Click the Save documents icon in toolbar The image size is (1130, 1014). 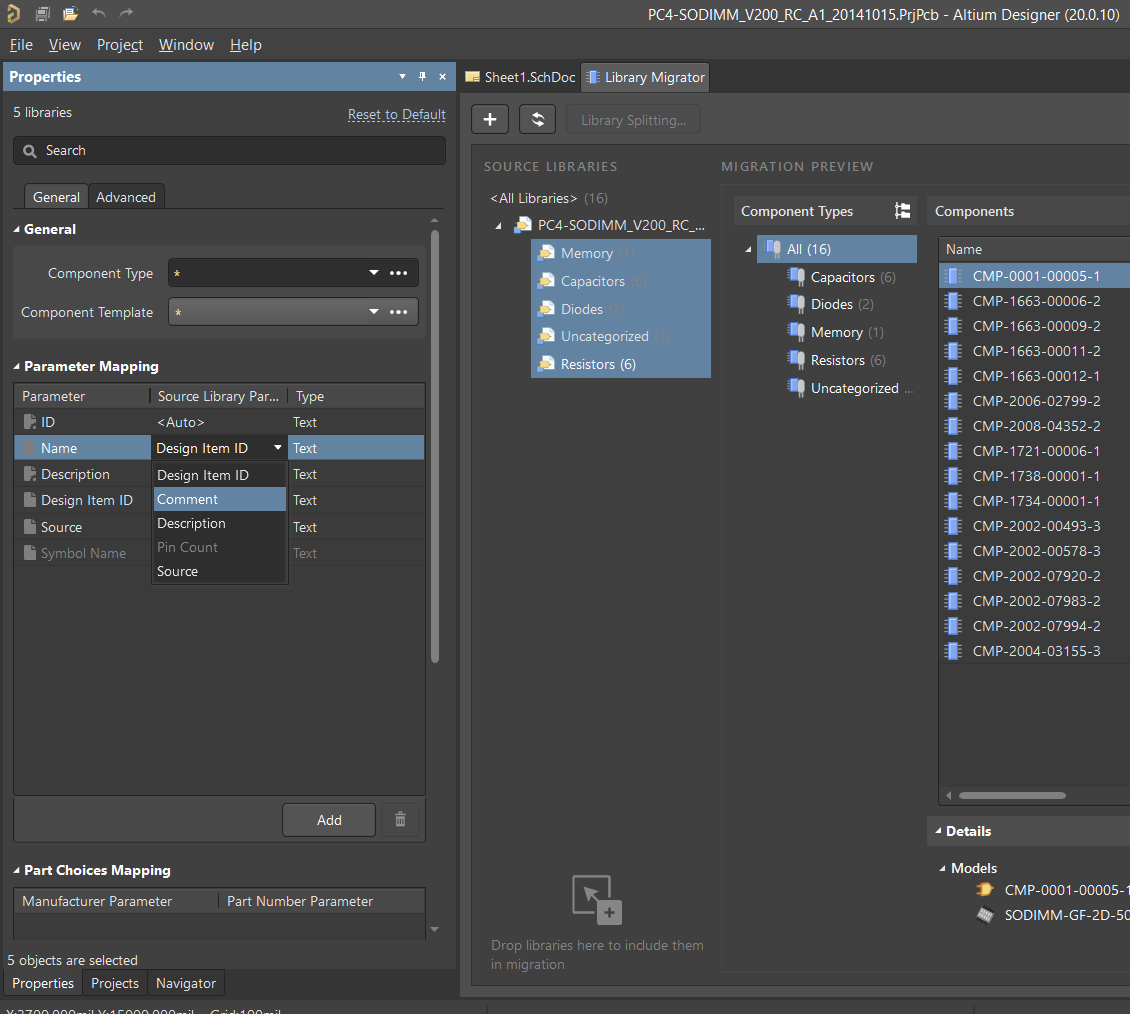point(41,13)
